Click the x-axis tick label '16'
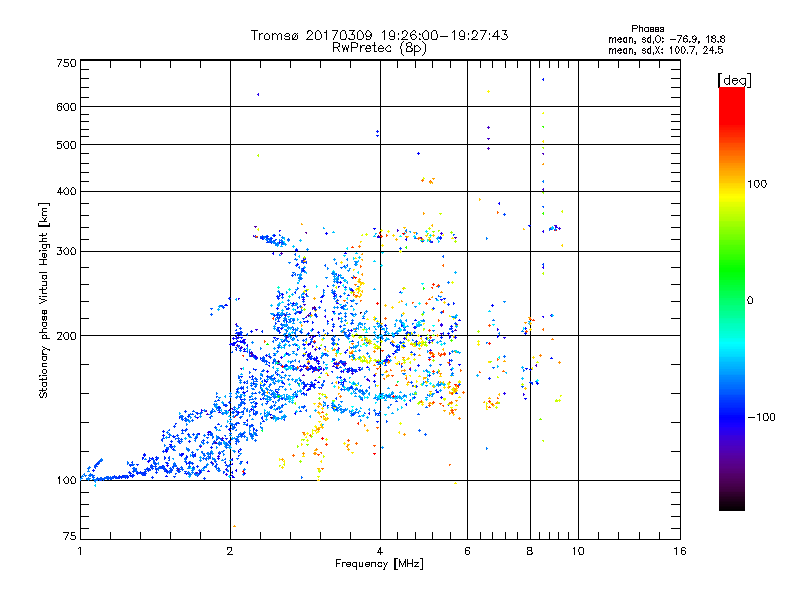 click(680, 551)
